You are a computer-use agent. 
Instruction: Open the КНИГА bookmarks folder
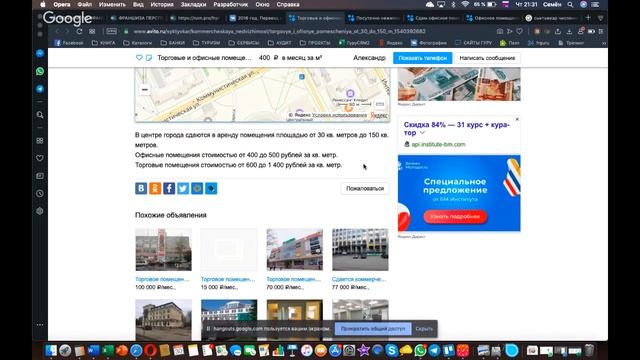[104, 43]
